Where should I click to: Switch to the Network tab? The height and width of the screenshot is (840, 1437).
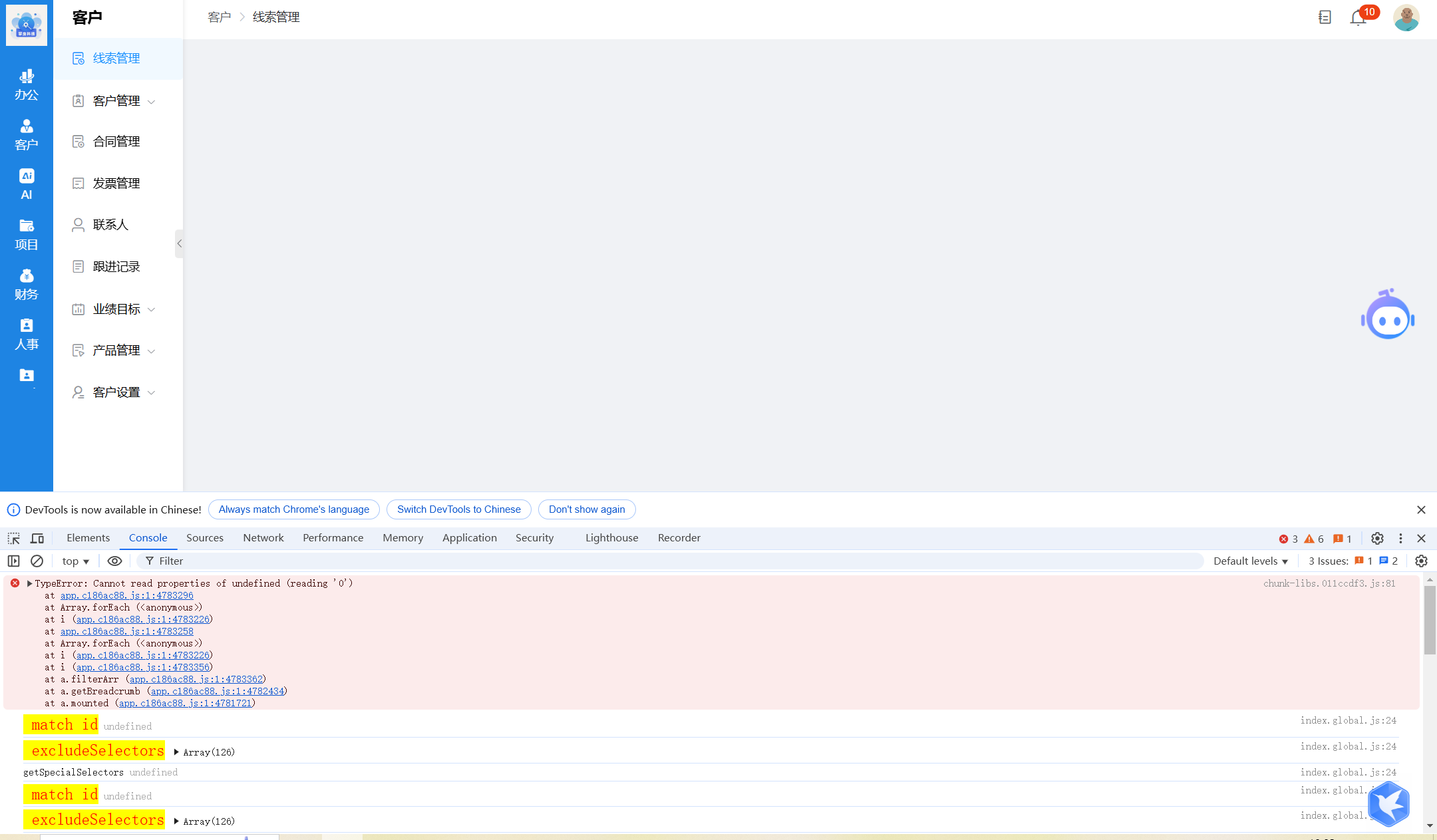tap(263, 537)
